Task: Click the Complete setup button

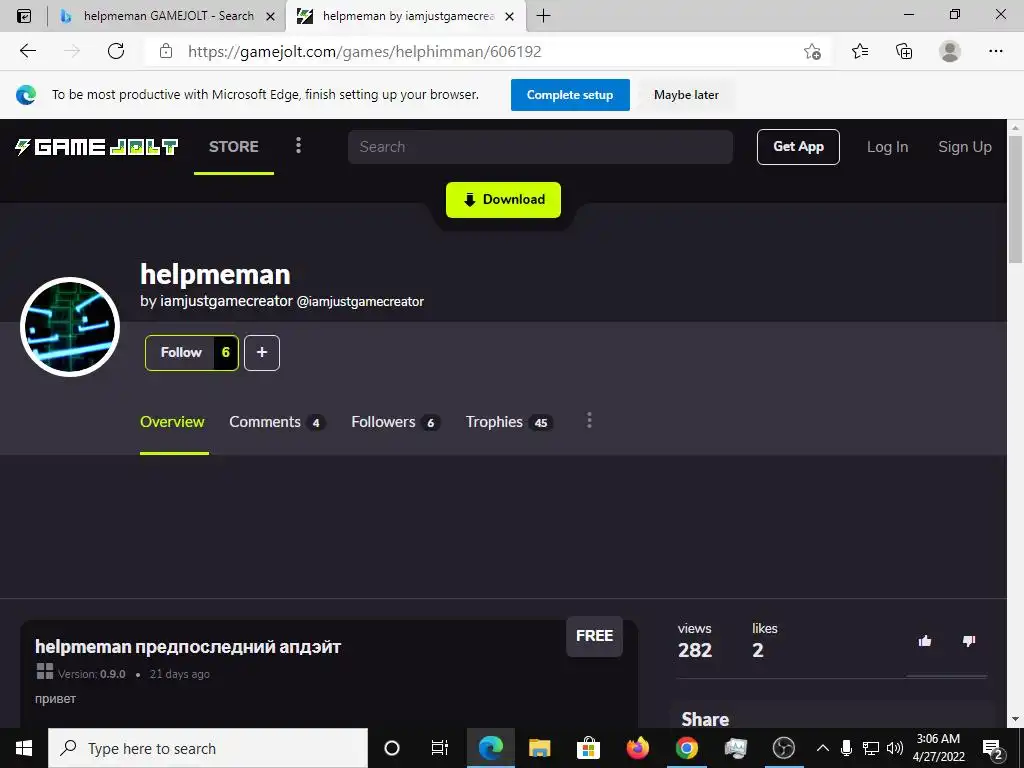Action: (x=570, y=95)
